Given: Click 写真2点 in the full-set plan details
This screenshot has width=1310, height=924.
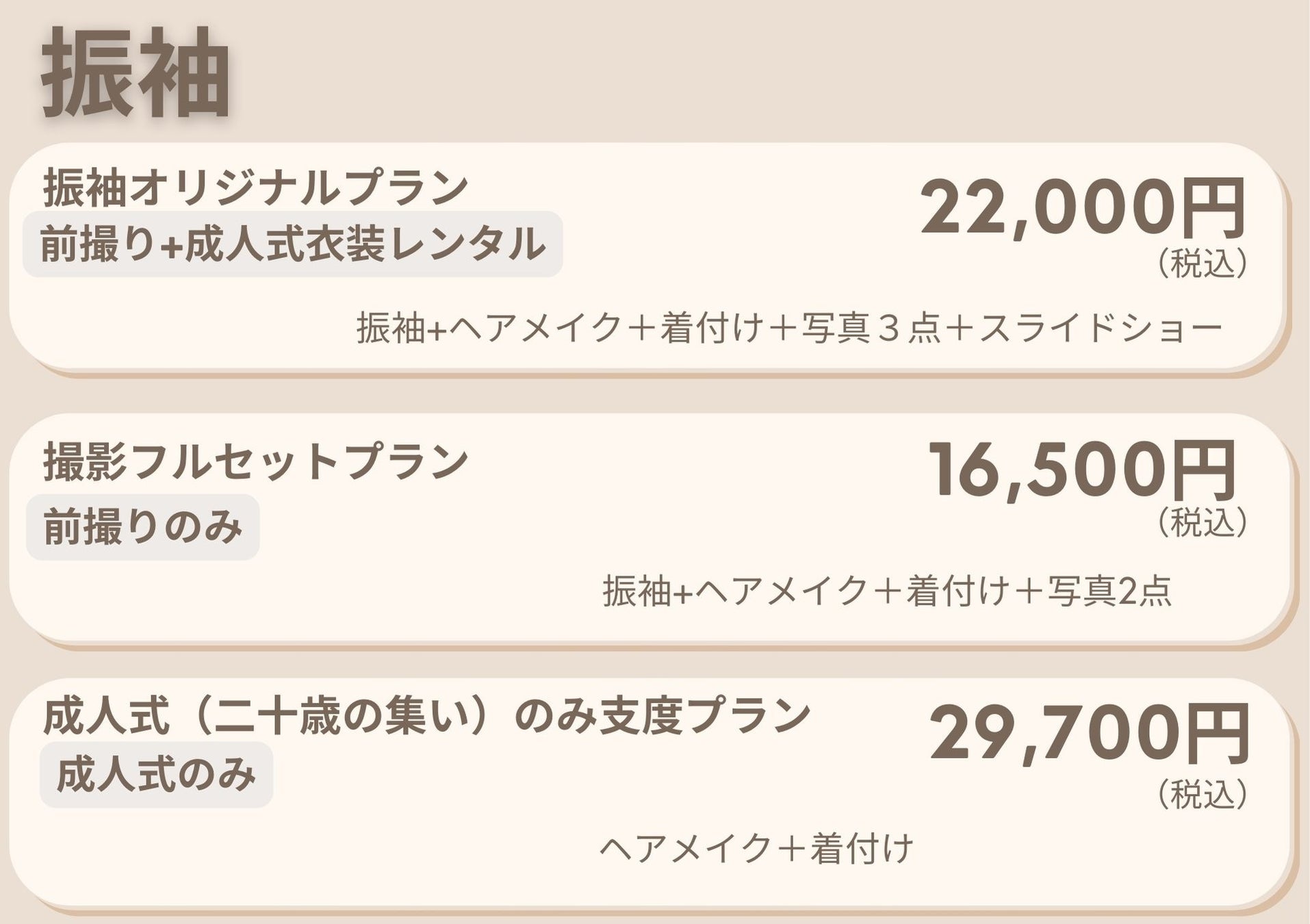Looking at the screenshot, I should tap(1109, 591).
